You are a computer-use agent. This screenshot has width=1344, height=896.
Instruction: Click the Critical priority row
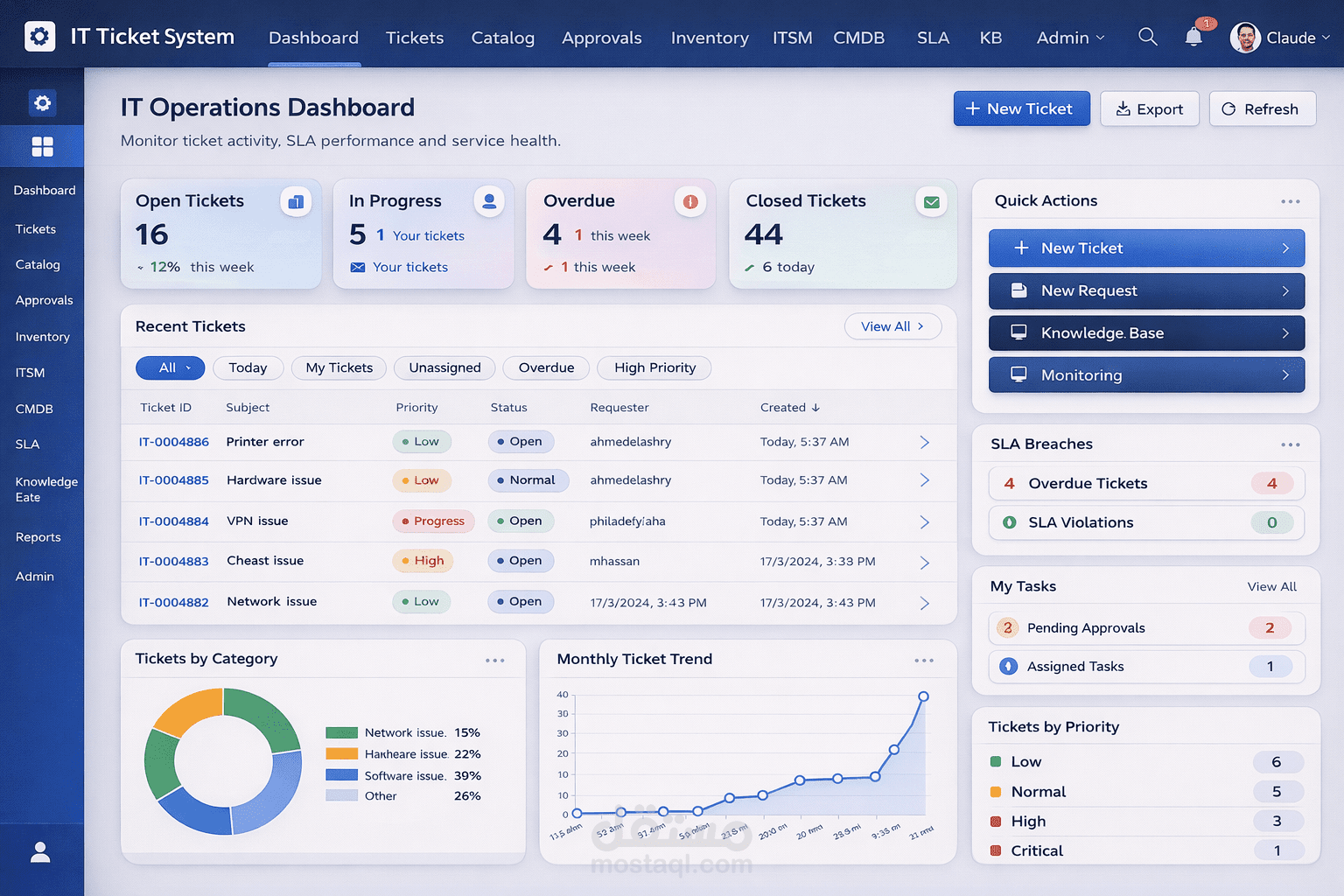1146,850
